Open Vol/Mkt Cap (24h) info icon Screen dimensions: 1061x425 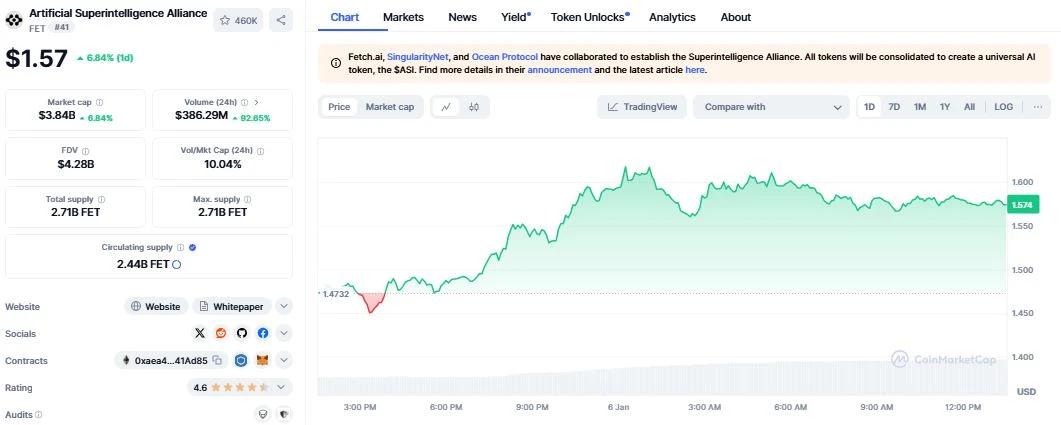point(261,151)
